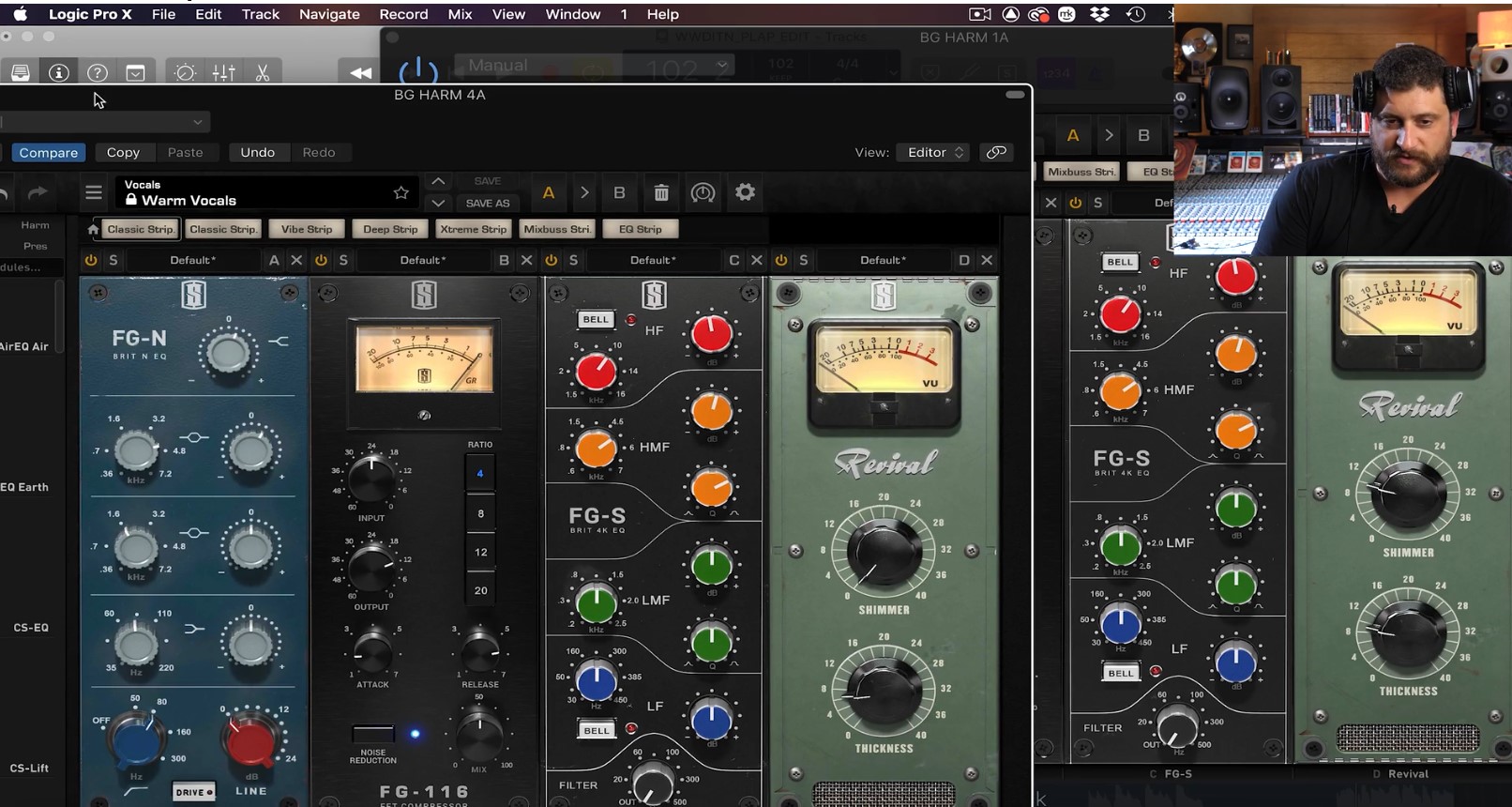Click the preset down arrow
1512x807 pixels.
438,203
